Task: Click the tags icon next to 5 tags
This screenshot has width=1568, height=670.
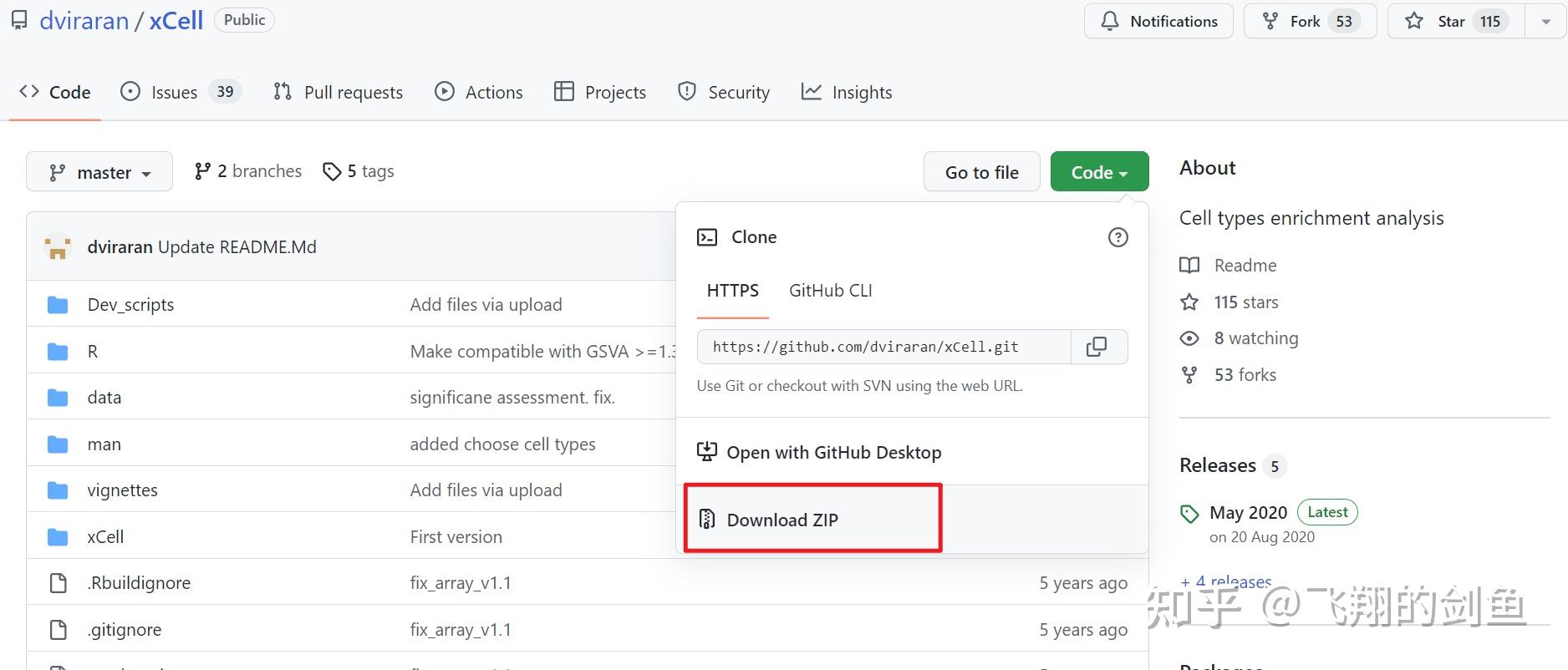Action: 332,171
